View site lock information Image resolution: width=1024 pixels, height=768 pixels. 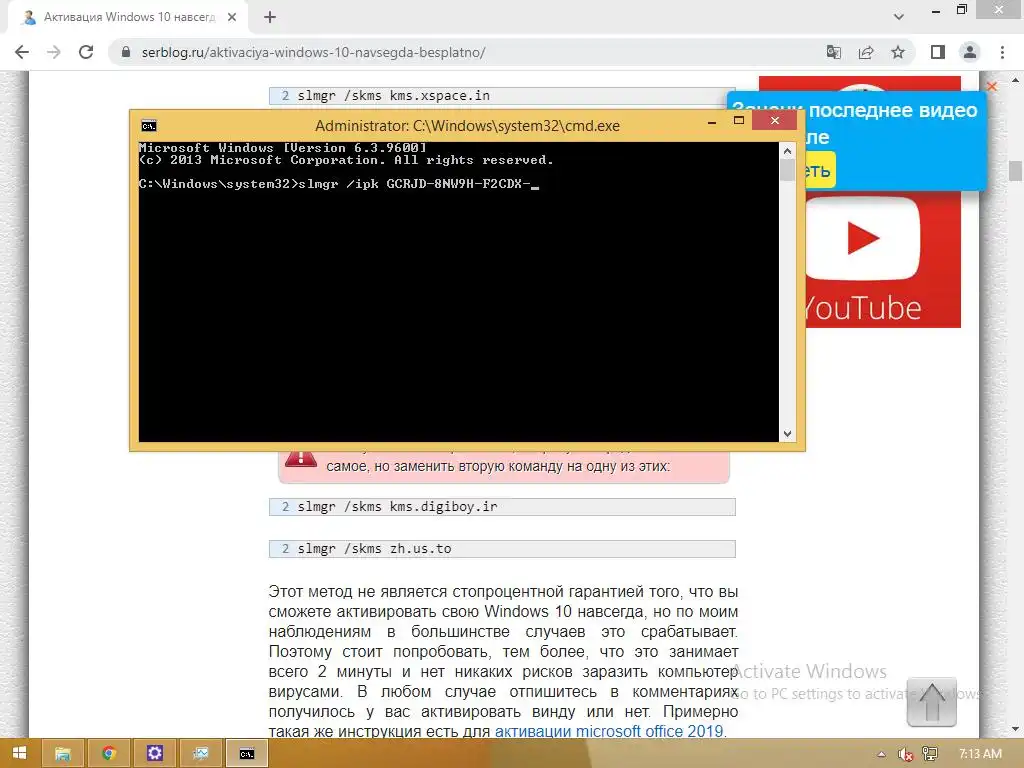click(126, 52)
